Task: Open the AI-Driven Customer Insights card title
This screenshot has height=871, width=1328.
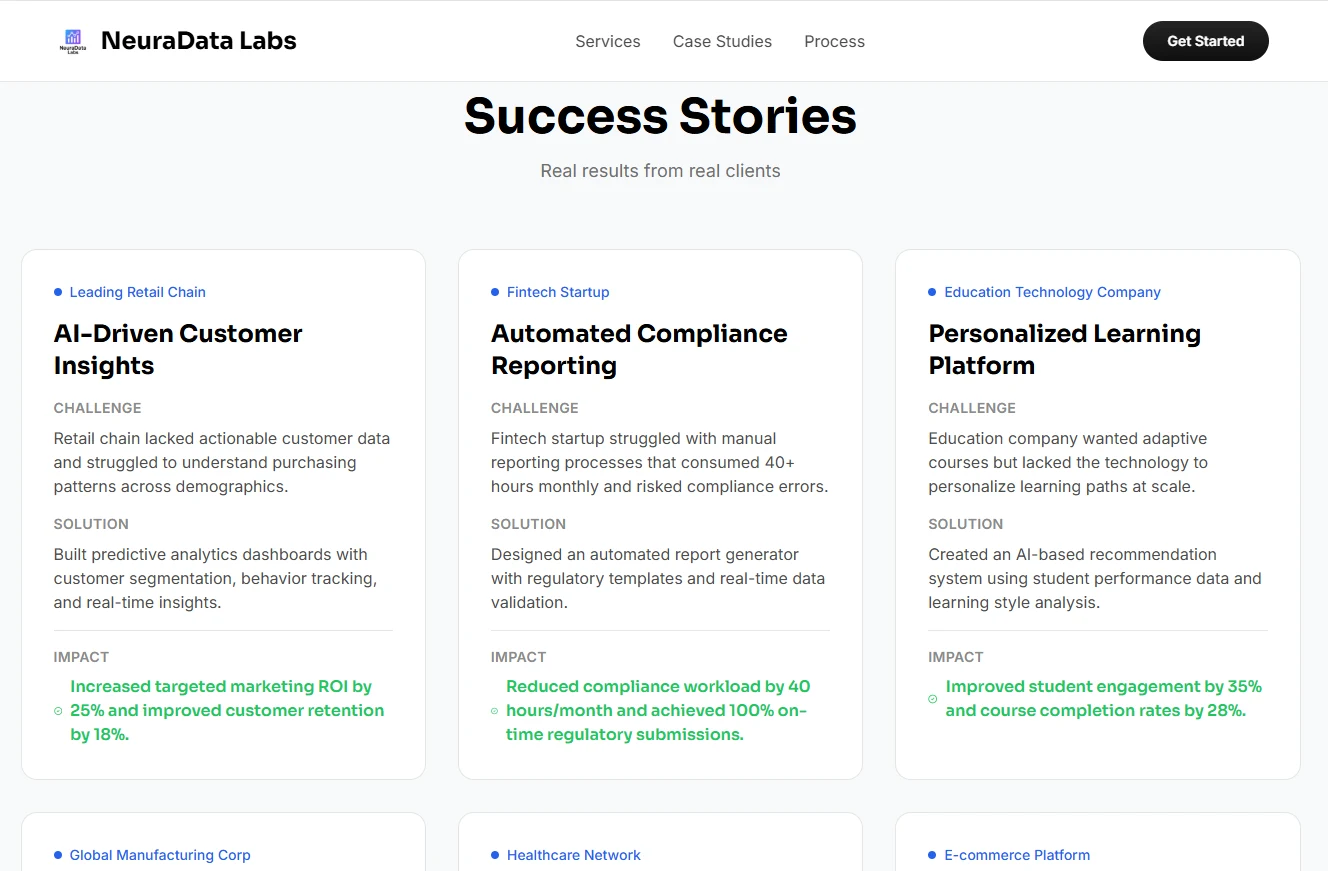Action: coord(178,349)
